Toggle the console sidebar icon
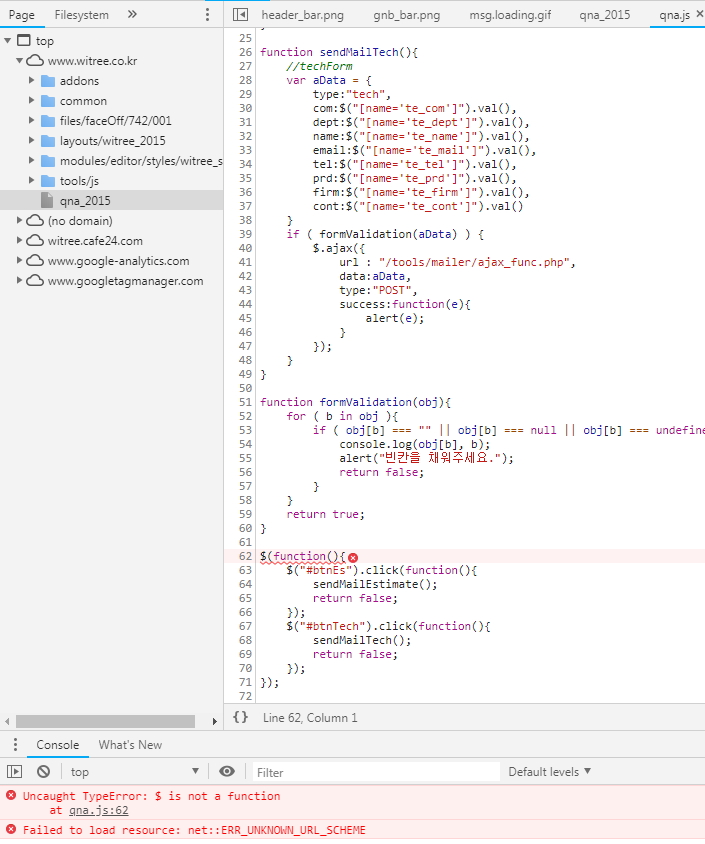 [15, 772]
